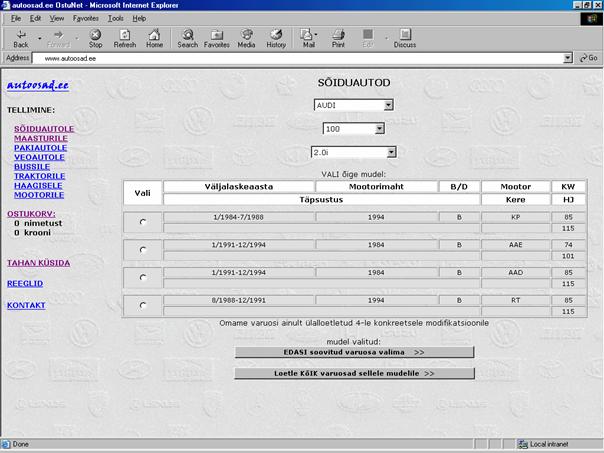The height and width of the screenshot is (453, 604).
Task: Click the Back toolbar button
Action: [21, 39]
